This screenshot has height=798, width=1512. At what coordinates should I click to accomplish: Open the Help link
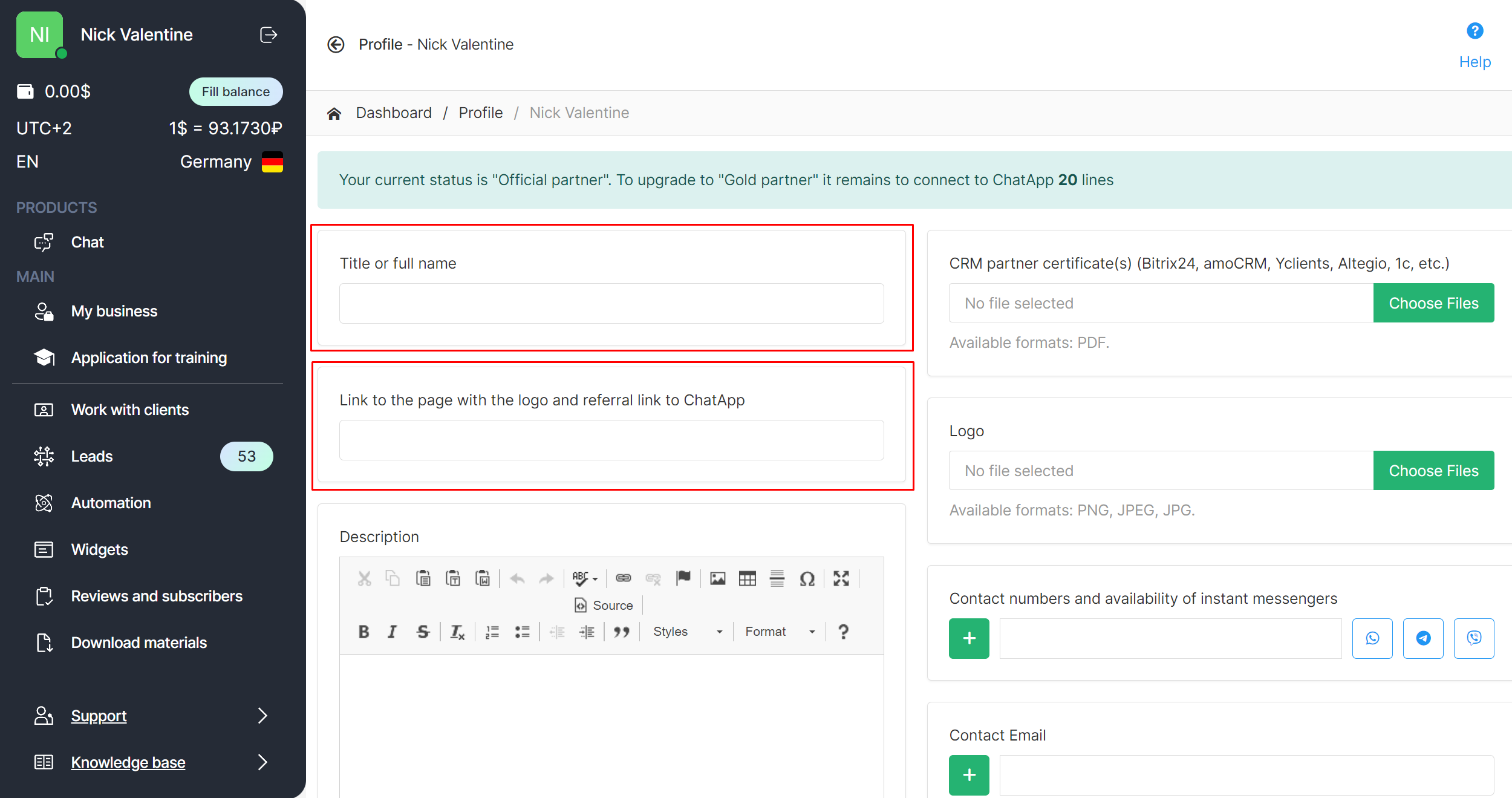coord(1475,62)
